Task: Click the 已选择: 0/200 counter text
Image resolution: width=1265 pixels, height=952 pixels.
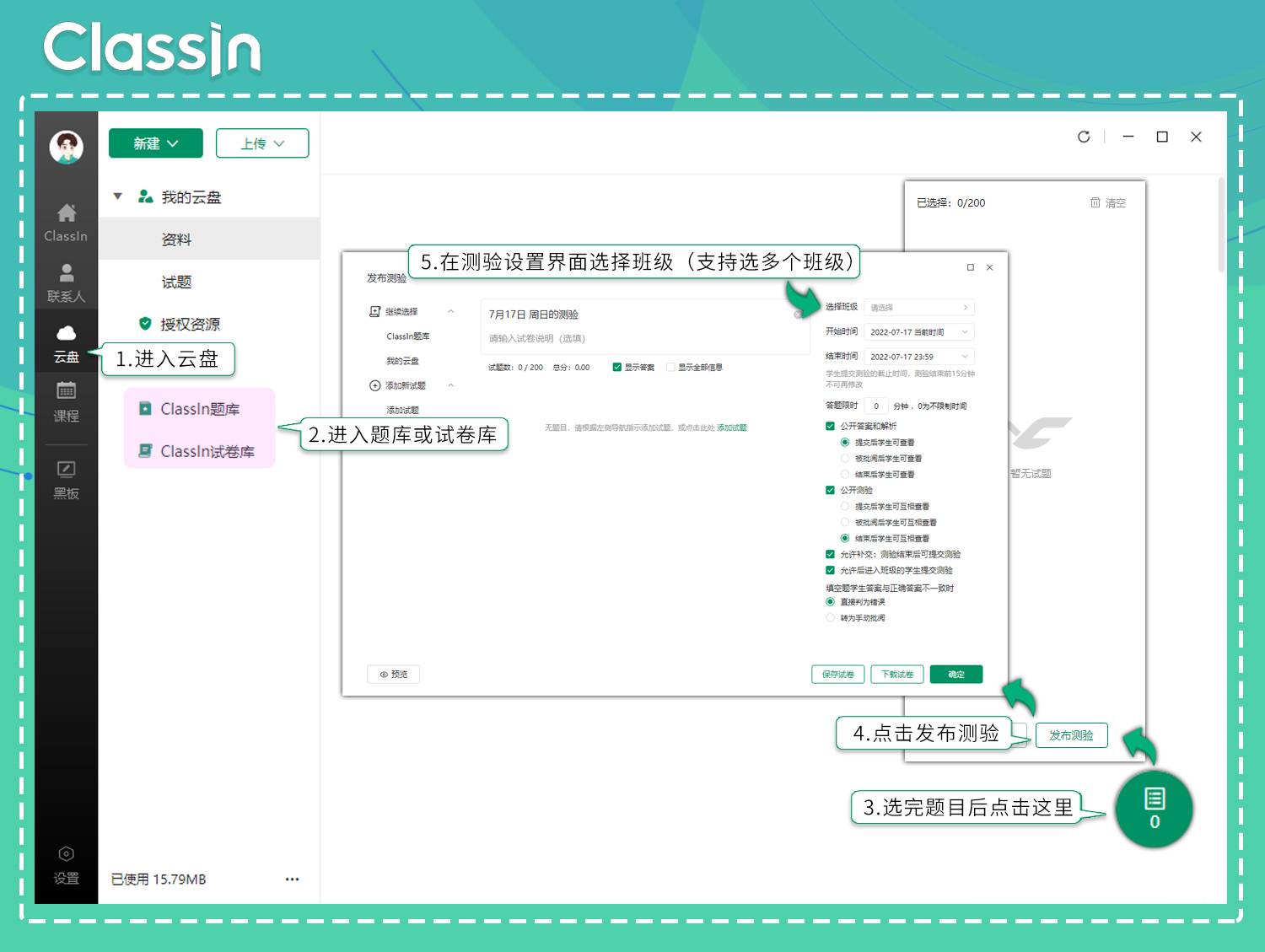Action: tap(950, 202)
